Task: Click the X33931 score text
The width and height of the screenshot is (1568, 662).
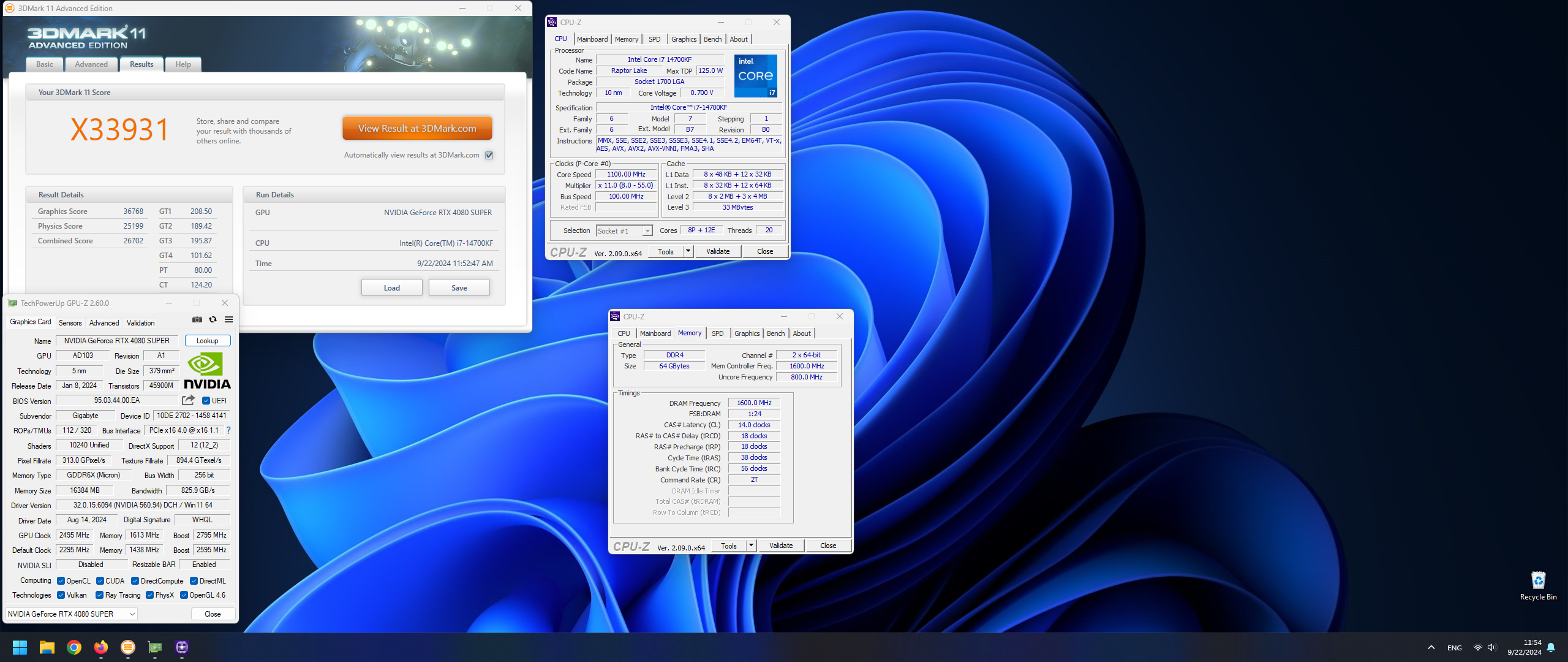Action: (x=119, y=130)
